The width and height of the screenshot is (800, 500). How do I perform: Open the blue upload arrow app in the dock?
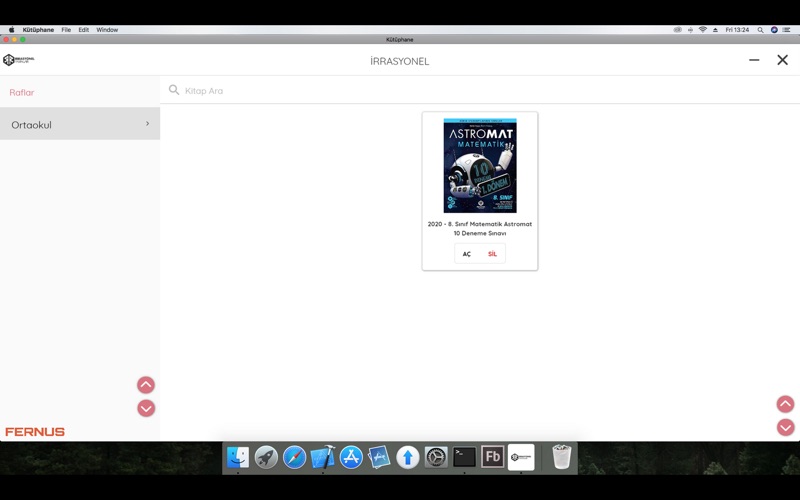pos(408,457)
